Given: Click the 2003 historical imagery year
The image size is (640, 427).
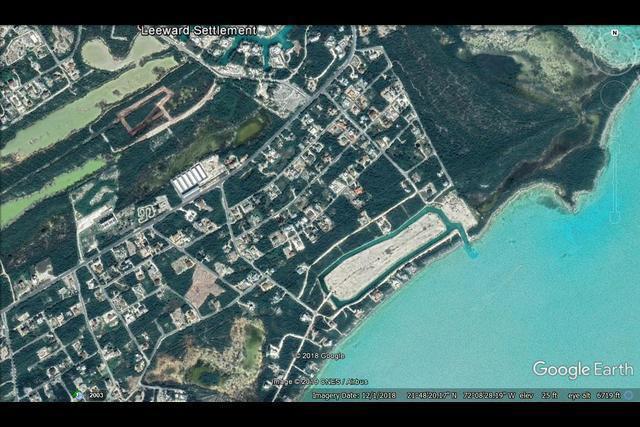Looking at the screenshot, I should tap(96, 395).
